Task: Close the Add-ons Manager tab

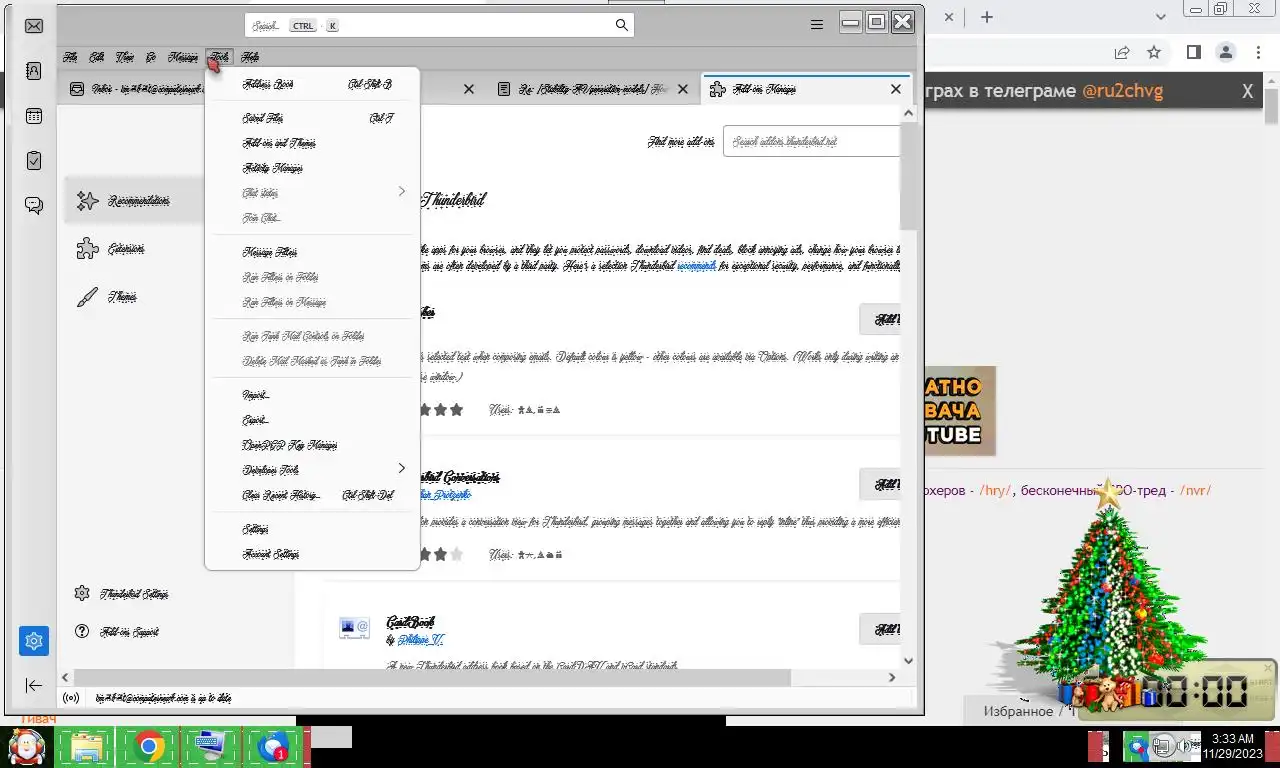Action: click(x=896, y=89)
